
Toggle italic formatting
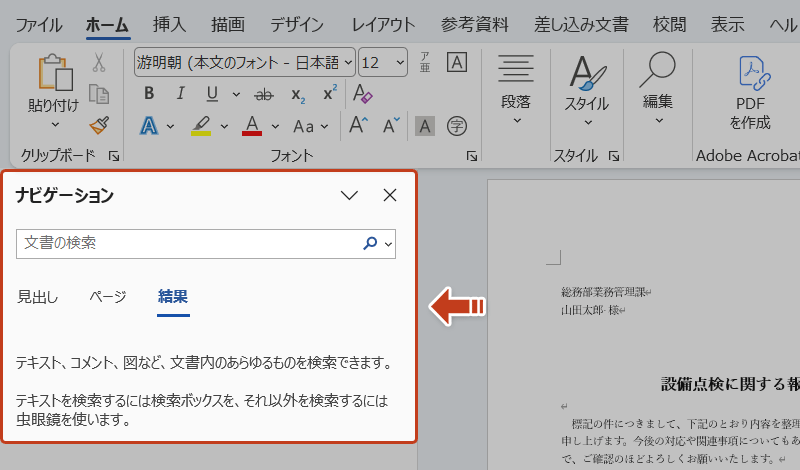[x=180, y=93]
